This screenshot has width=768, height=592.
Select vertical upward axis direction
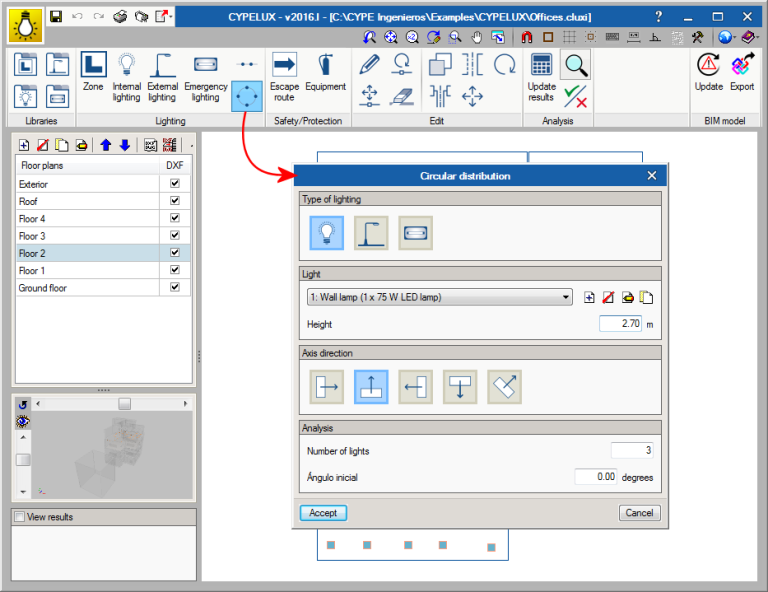pos(371,387)
